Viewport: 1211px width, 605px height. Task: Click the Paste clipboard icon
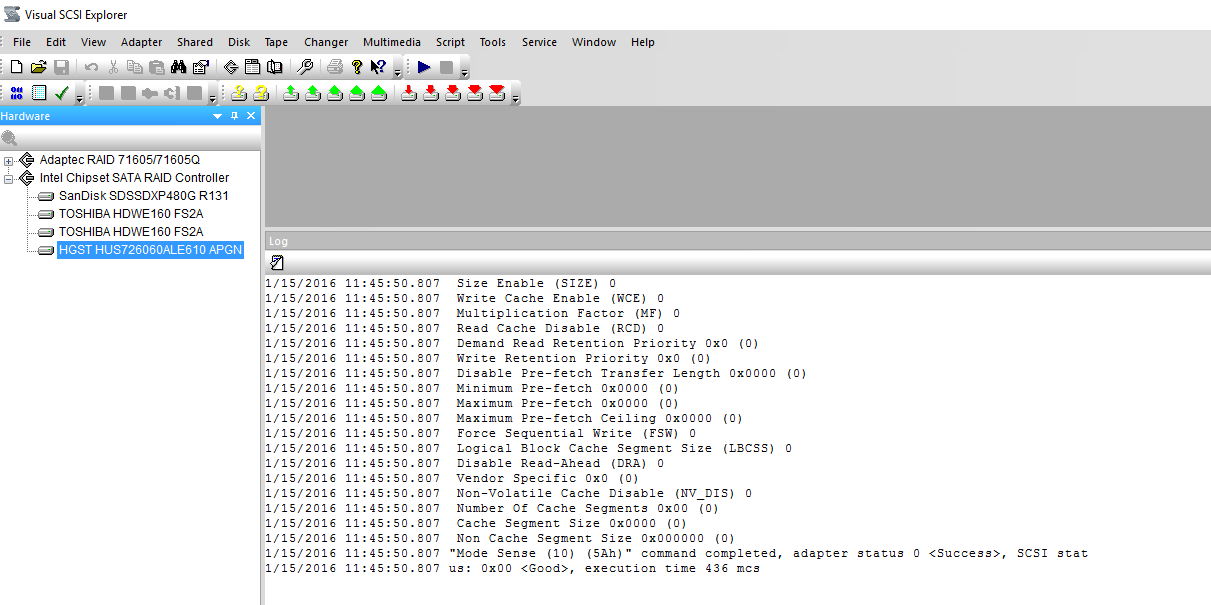pos(157,67)
